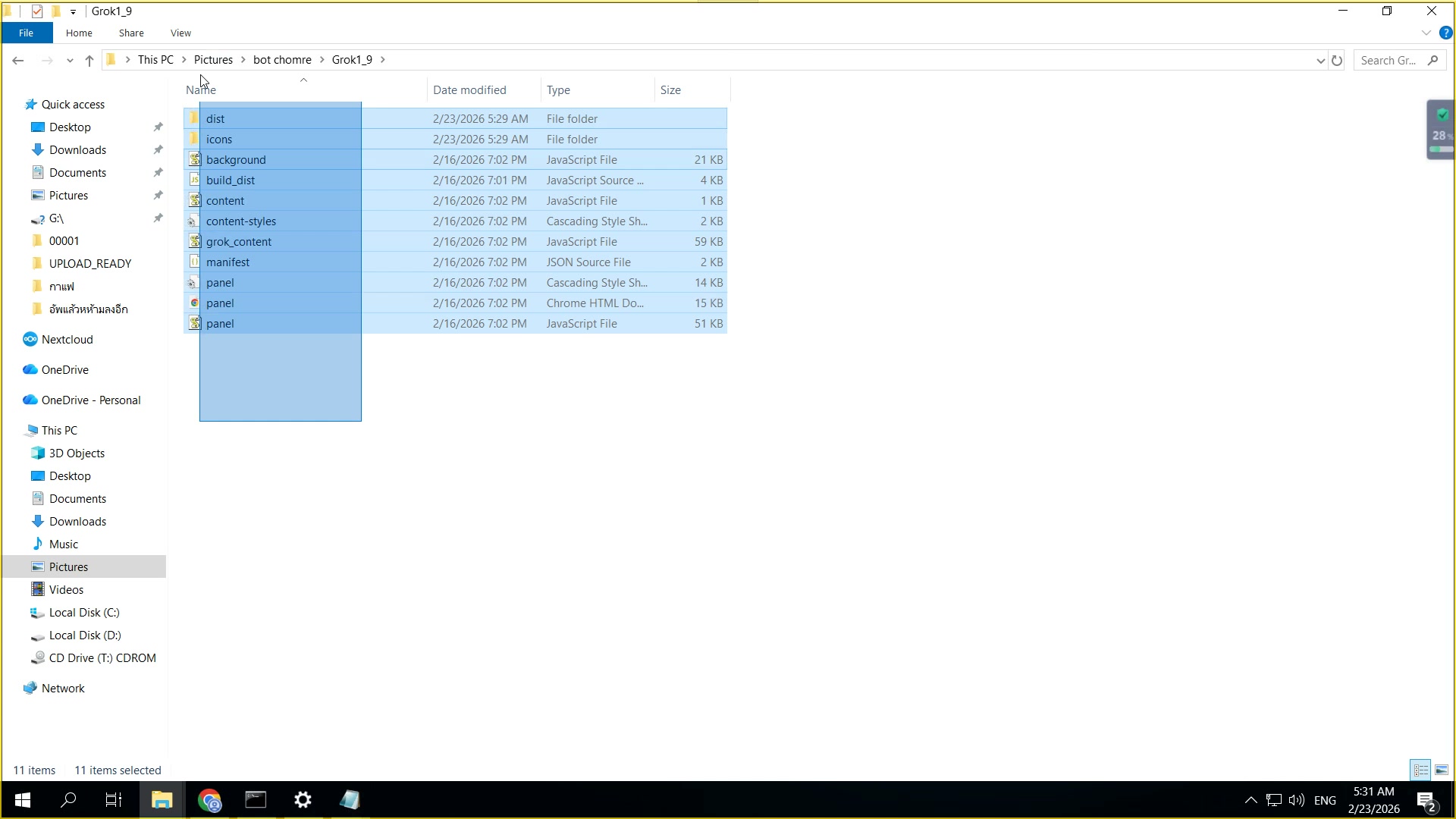Image resolution: width=1456 pixels, height=819 pixels.
Task: Click the Back navigation arrow
Action: click(18, 61)
